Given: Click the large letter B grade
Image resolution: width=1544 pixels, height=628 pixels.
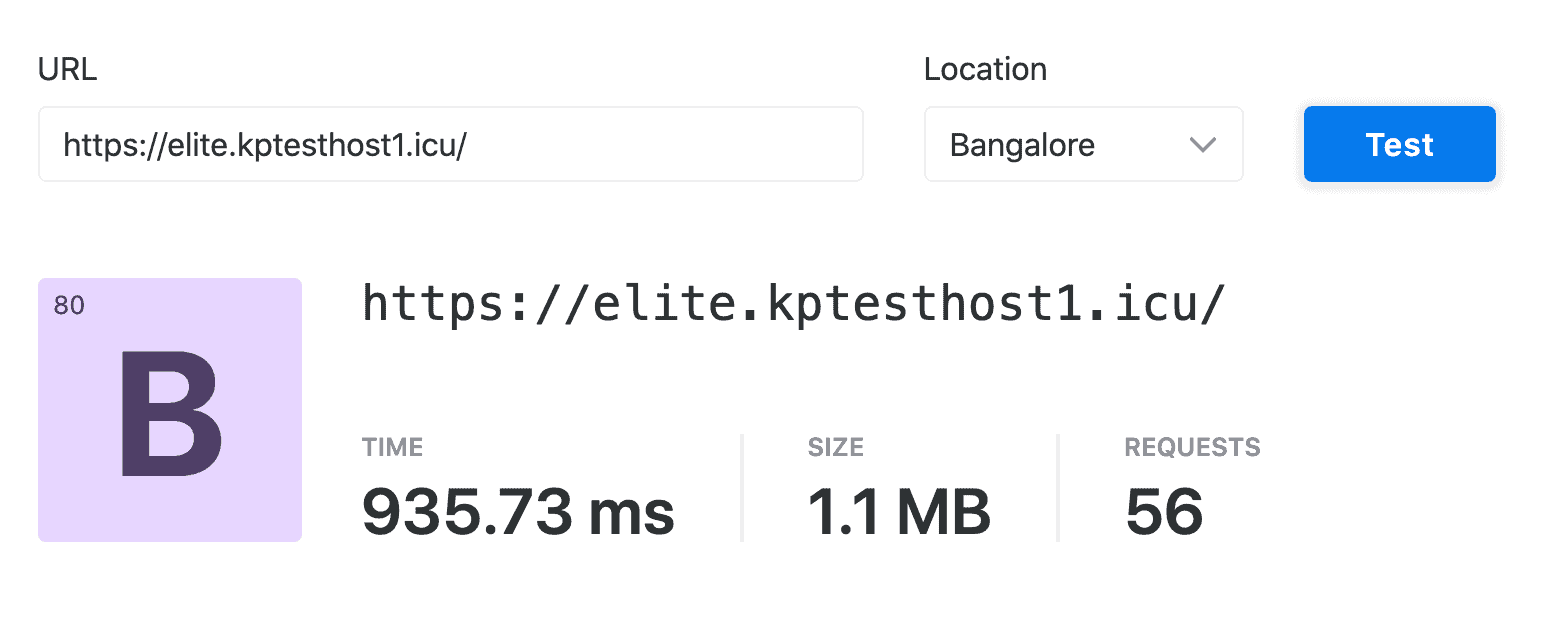Looking at the screenshot, I should pyautogui.click(x=170, y=414).
